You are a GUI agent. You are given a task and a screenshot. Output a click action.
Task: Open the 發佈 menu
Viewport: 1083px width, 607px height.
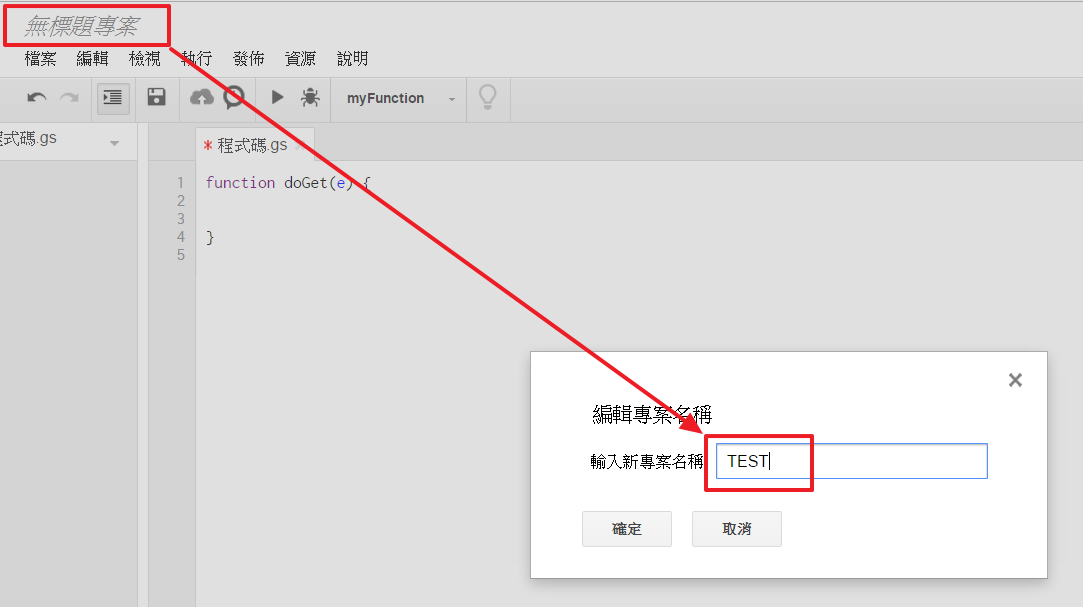tap(249, 59)
